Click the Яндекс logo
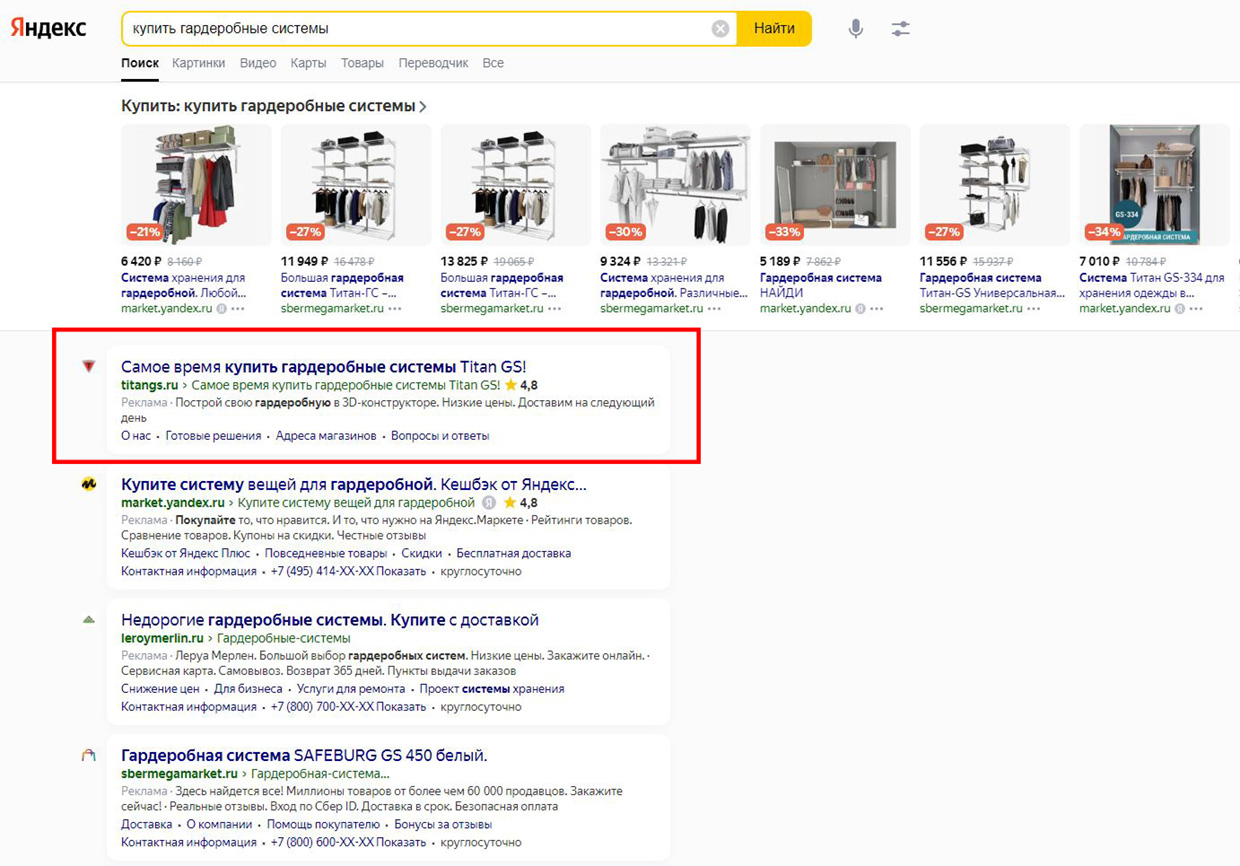The width and height of the screenshot is (1240, 866). (48, 28)
